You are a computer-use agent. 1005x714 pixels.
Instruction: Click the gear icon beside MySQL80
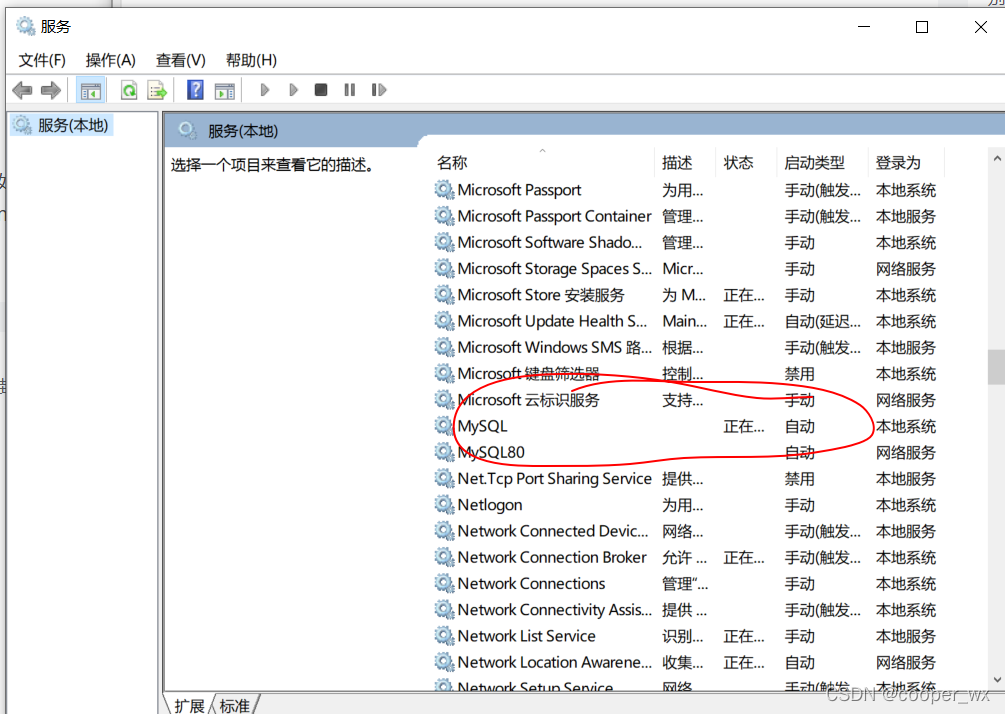coord(444,452)
